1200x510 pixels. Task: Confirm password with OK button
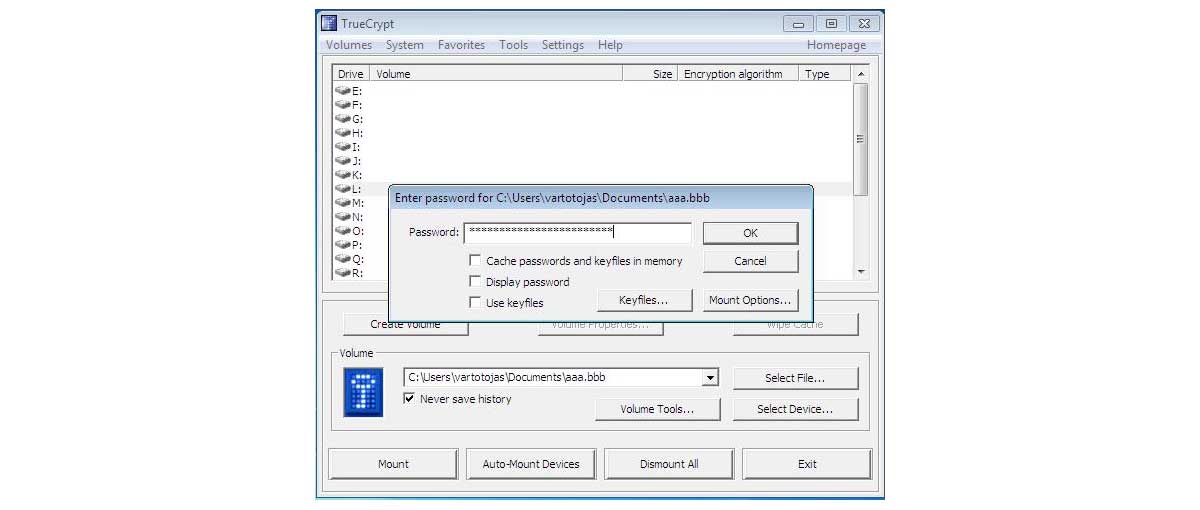pos(750,233)
